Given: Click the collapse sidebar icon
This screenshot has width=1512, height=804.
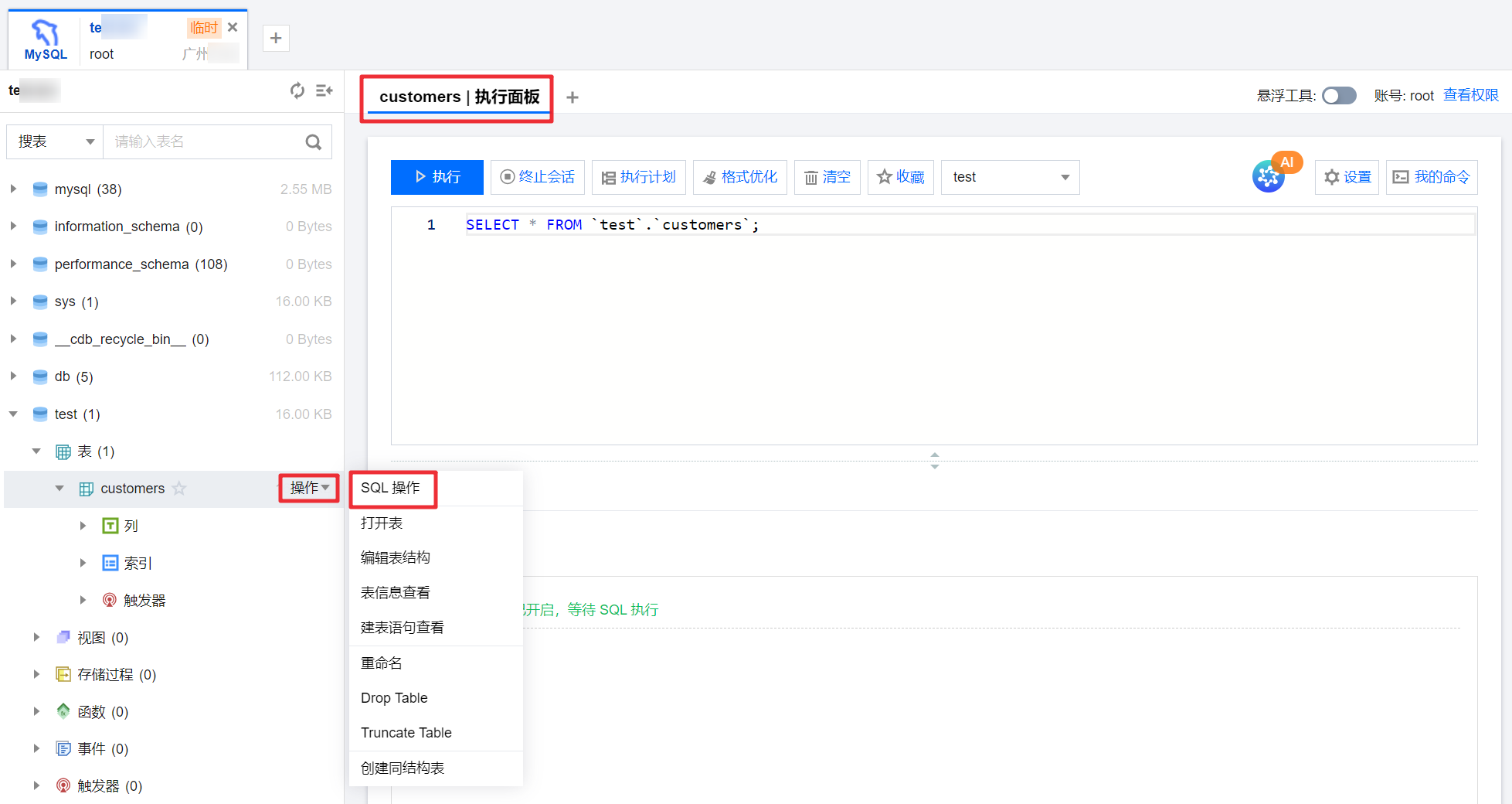Looking at the screenshot, I should pos(324,91).
